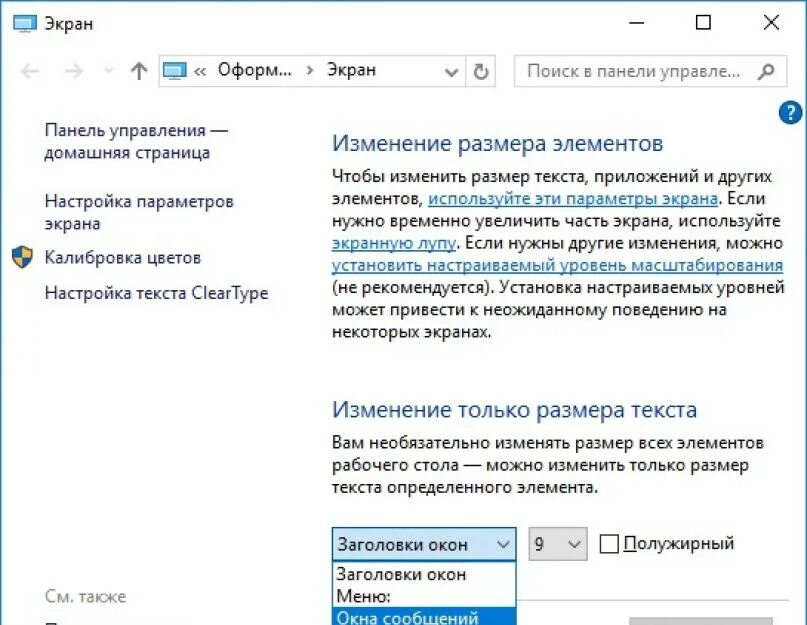Viewport: 807px width, 625px height.
Task: Expand the address bar history dropdown
Action: tap(451, 72)
